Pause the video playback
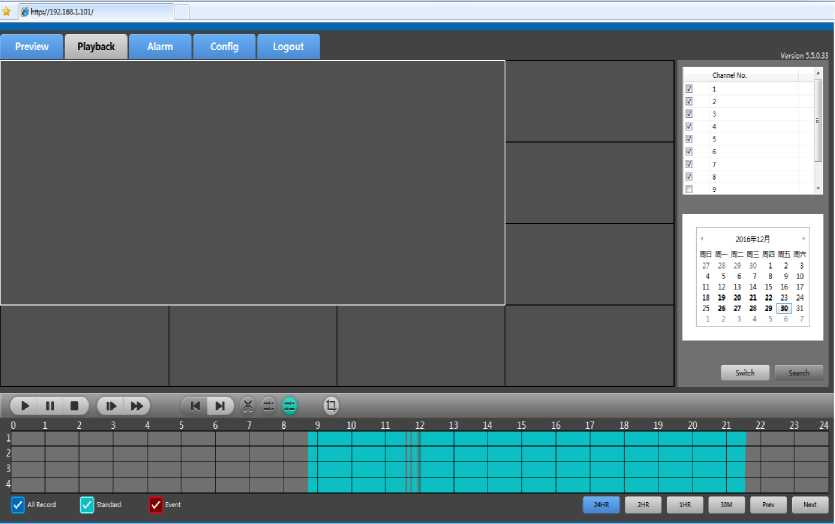835x524 pixels. coord(50,406)
